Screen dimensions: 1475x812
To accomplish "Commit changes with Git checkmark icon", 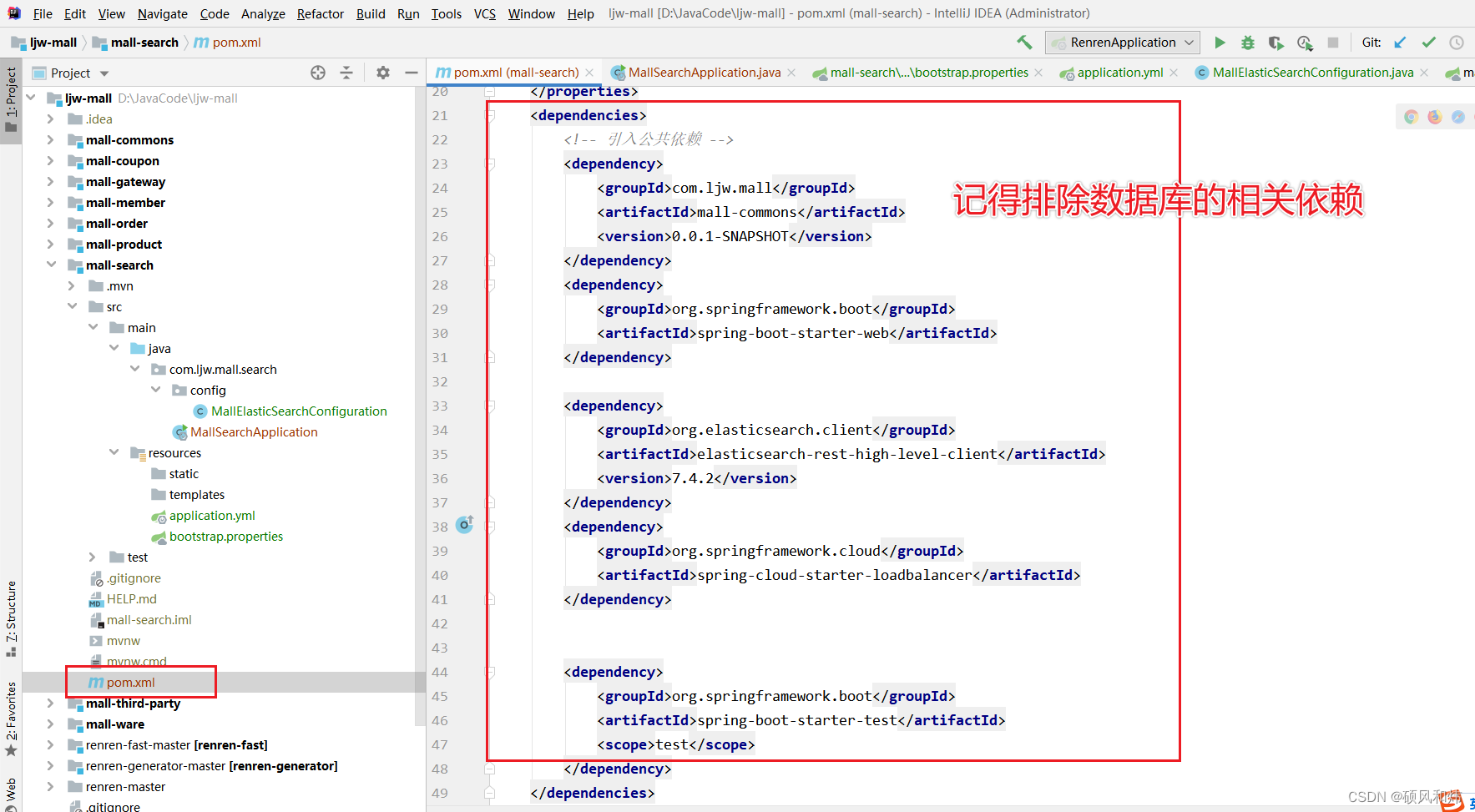I will point(1429,43).
